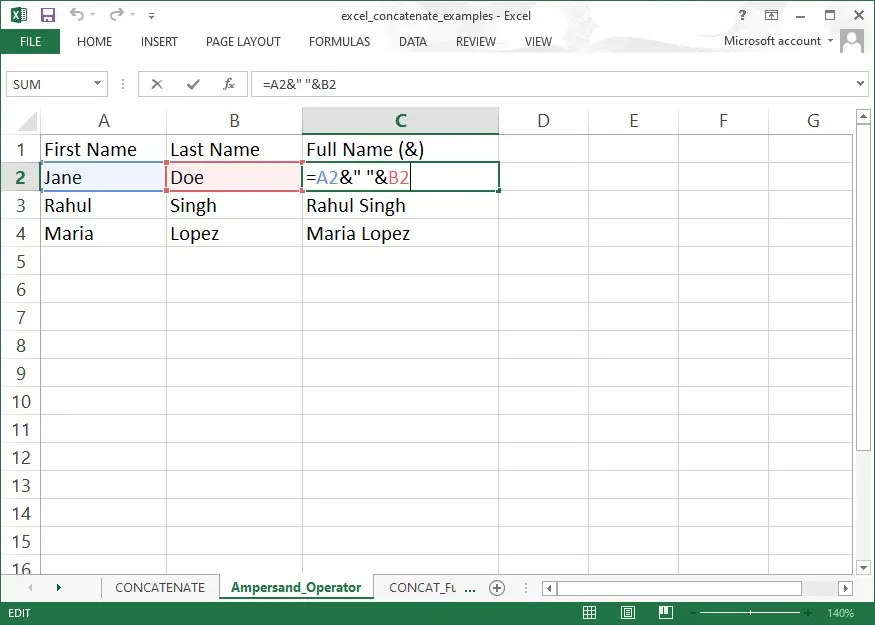Toggle the Ribbon Display Options button
Viewport: 875px width, 625px height.
click(x=771, y=15)
